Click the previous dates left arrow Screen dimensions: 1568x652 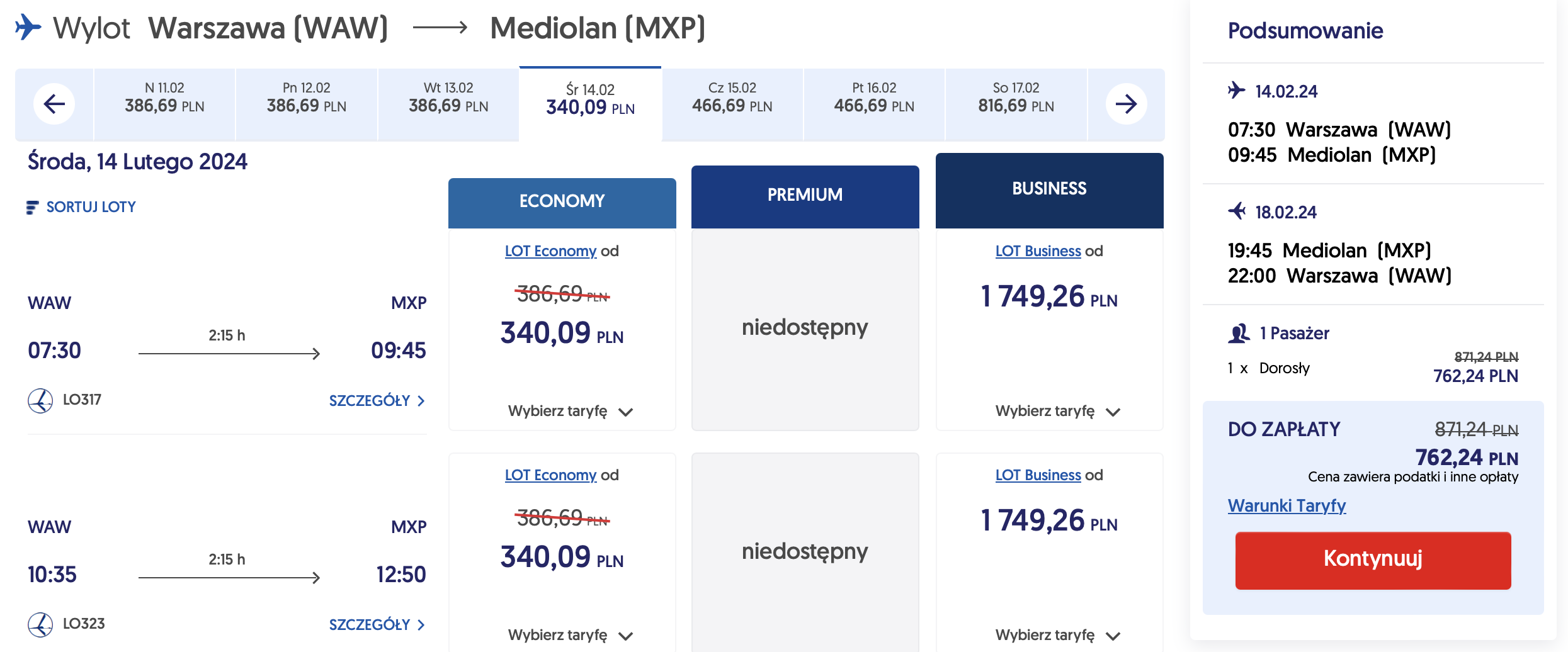pos(54,104)
